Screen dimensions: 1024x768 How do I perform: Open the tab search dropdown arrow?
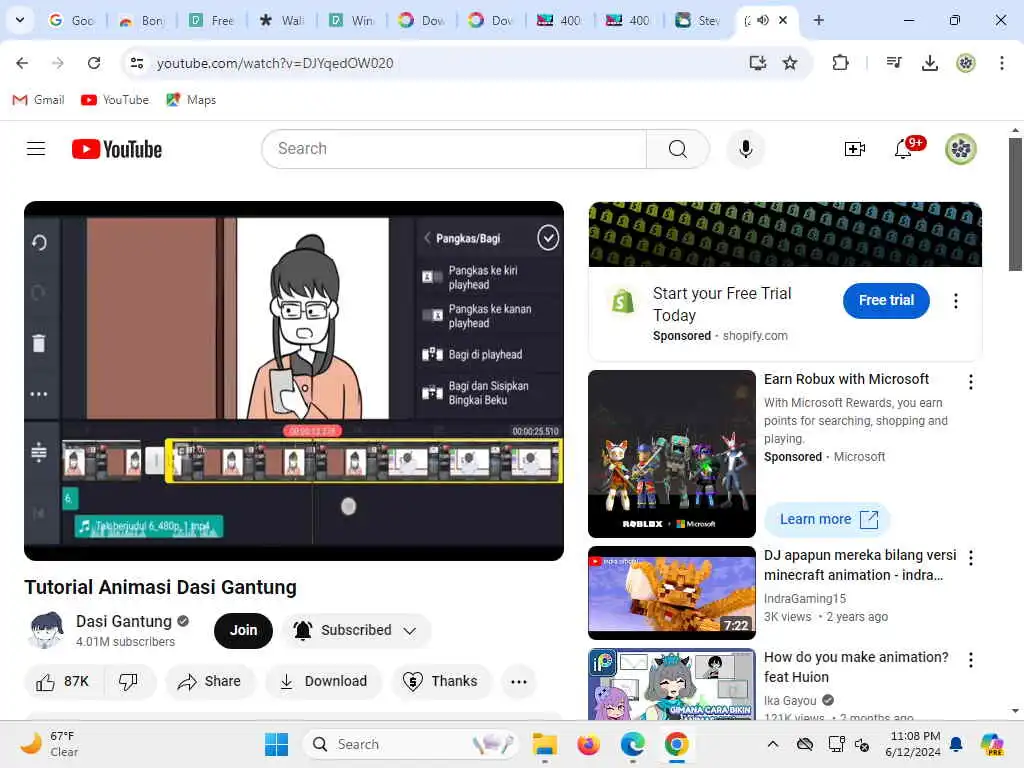coord(20,20)
